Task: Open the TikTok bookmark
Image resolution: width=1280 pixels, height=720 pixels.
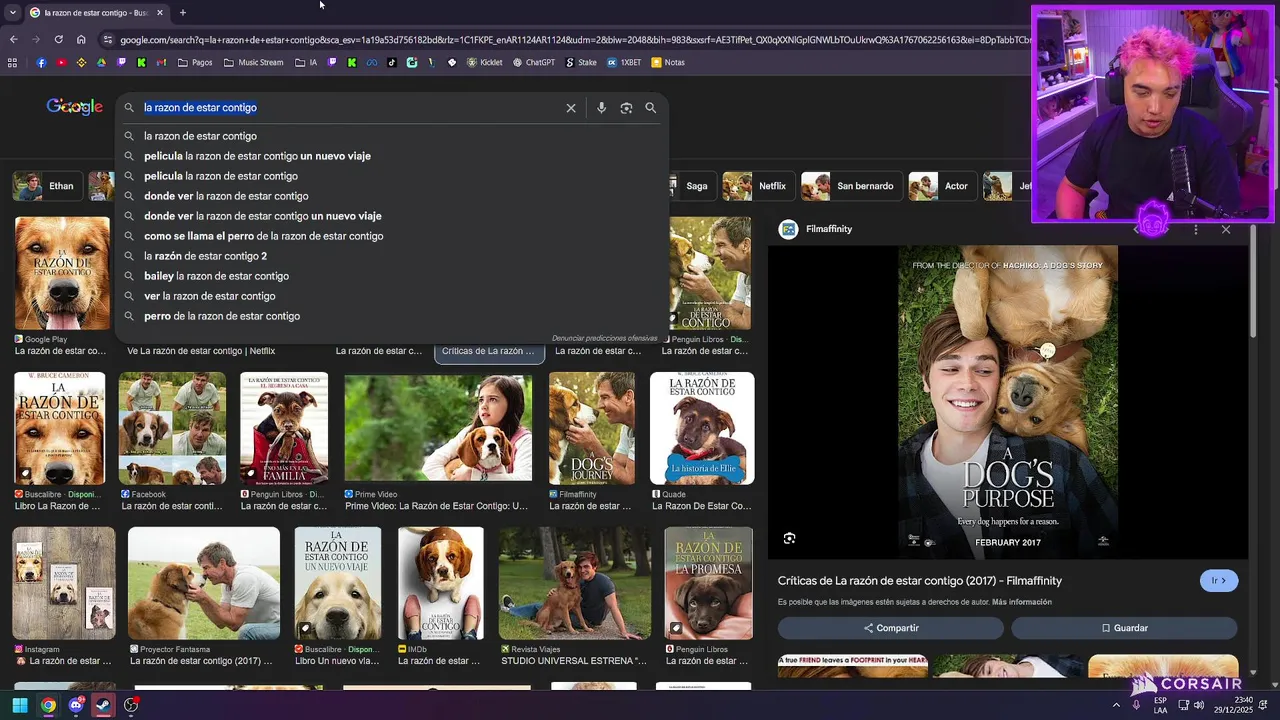Action: (x=391, y=62)
